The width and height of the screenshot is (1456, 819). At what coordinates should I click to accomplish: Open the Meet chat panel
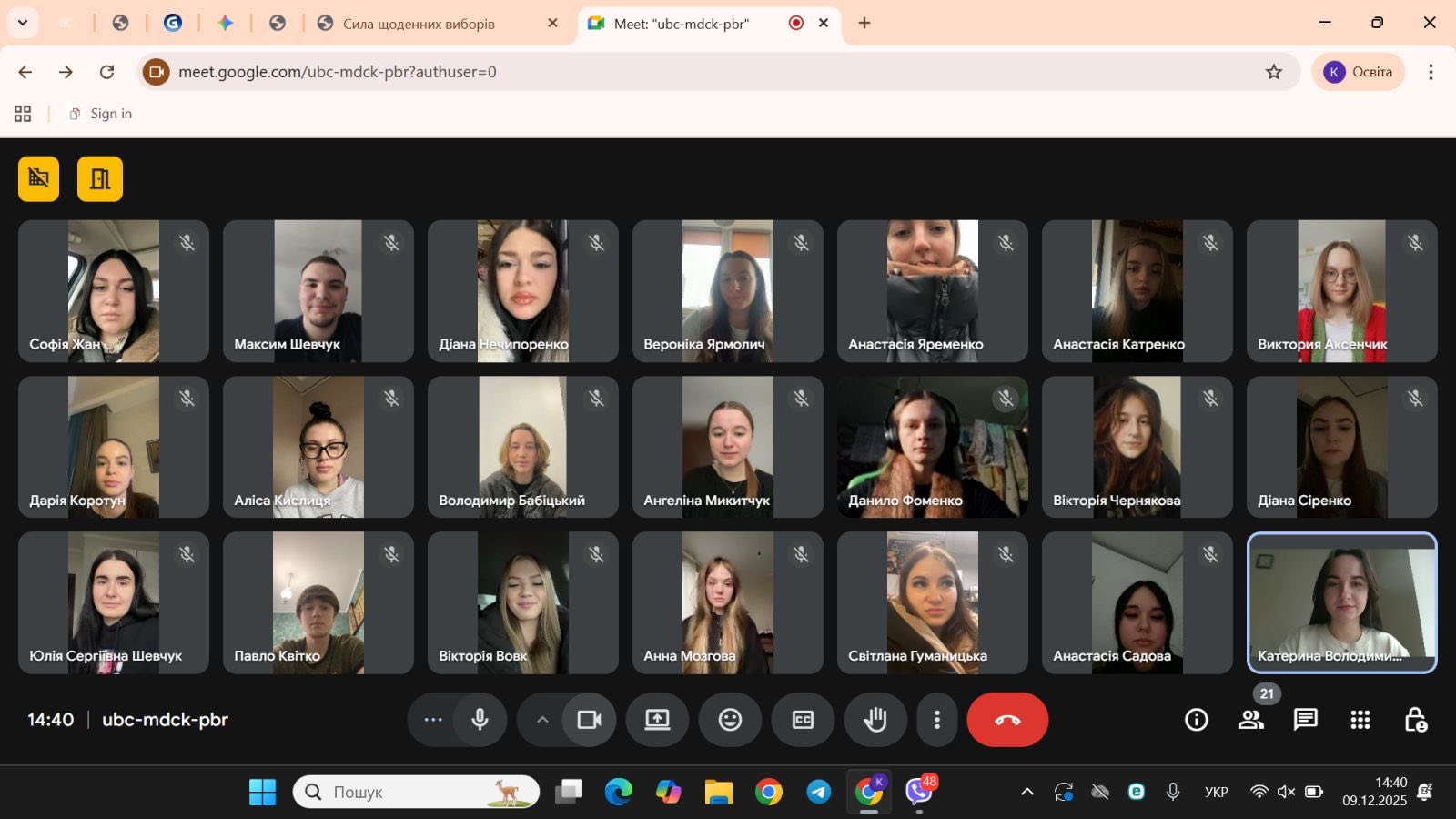coord(1306,720)
